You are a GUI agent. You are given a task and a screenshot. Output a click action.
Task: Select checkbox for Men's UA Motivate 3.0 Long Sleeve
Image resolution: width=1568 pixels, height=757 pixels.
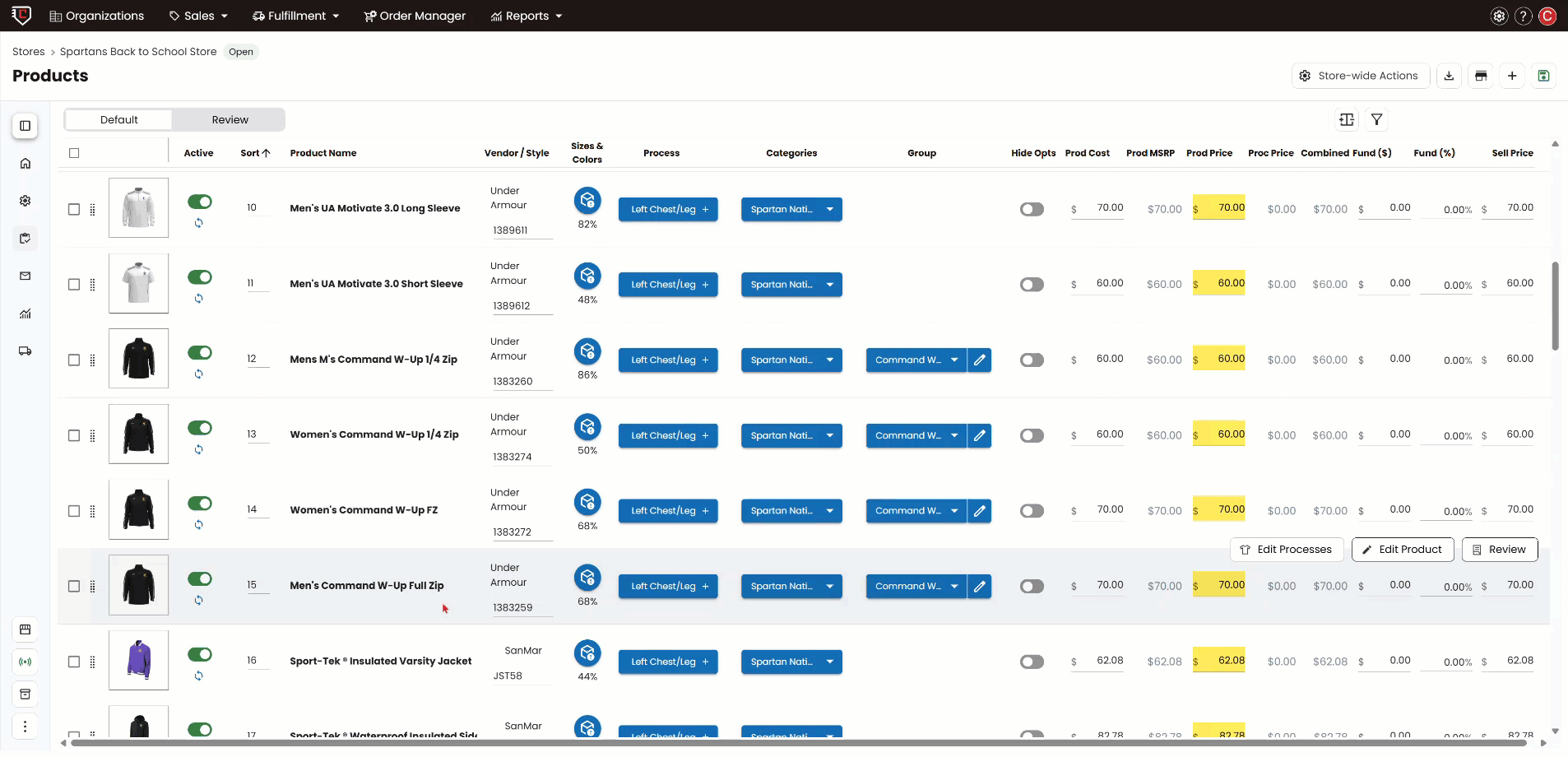click(x=74, y=210)
